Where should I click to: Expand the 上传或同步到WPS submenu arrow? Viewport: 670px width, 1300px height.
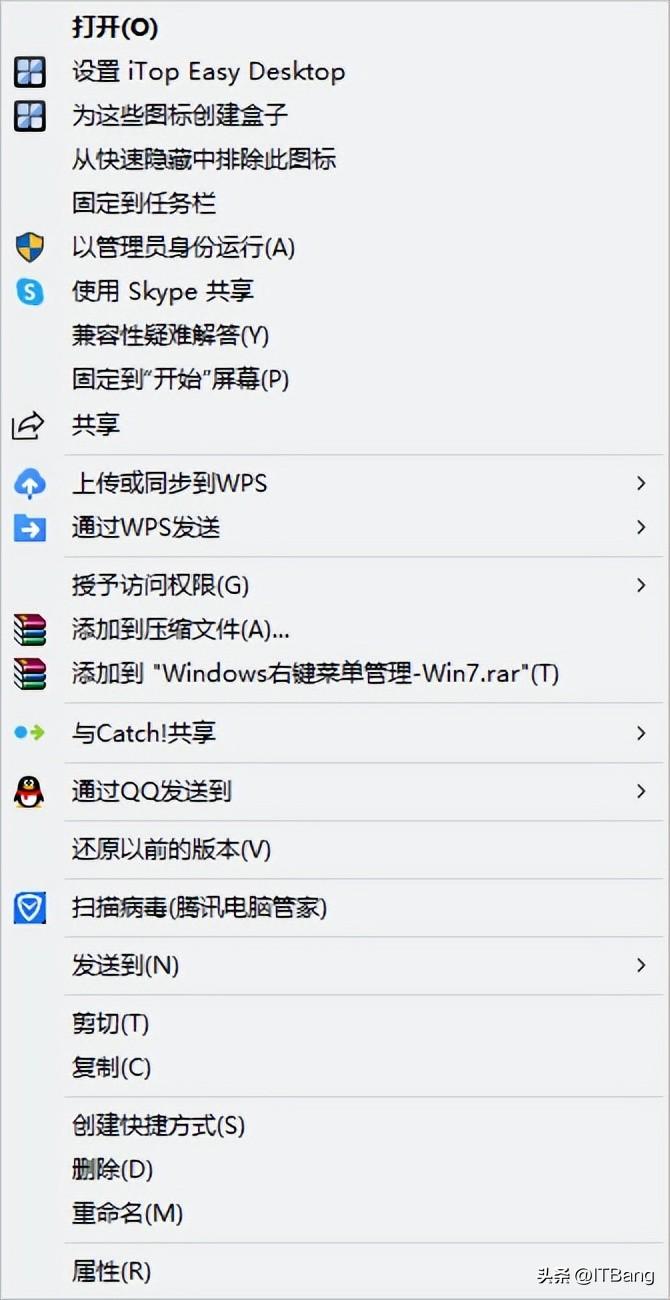click(641, 484)
